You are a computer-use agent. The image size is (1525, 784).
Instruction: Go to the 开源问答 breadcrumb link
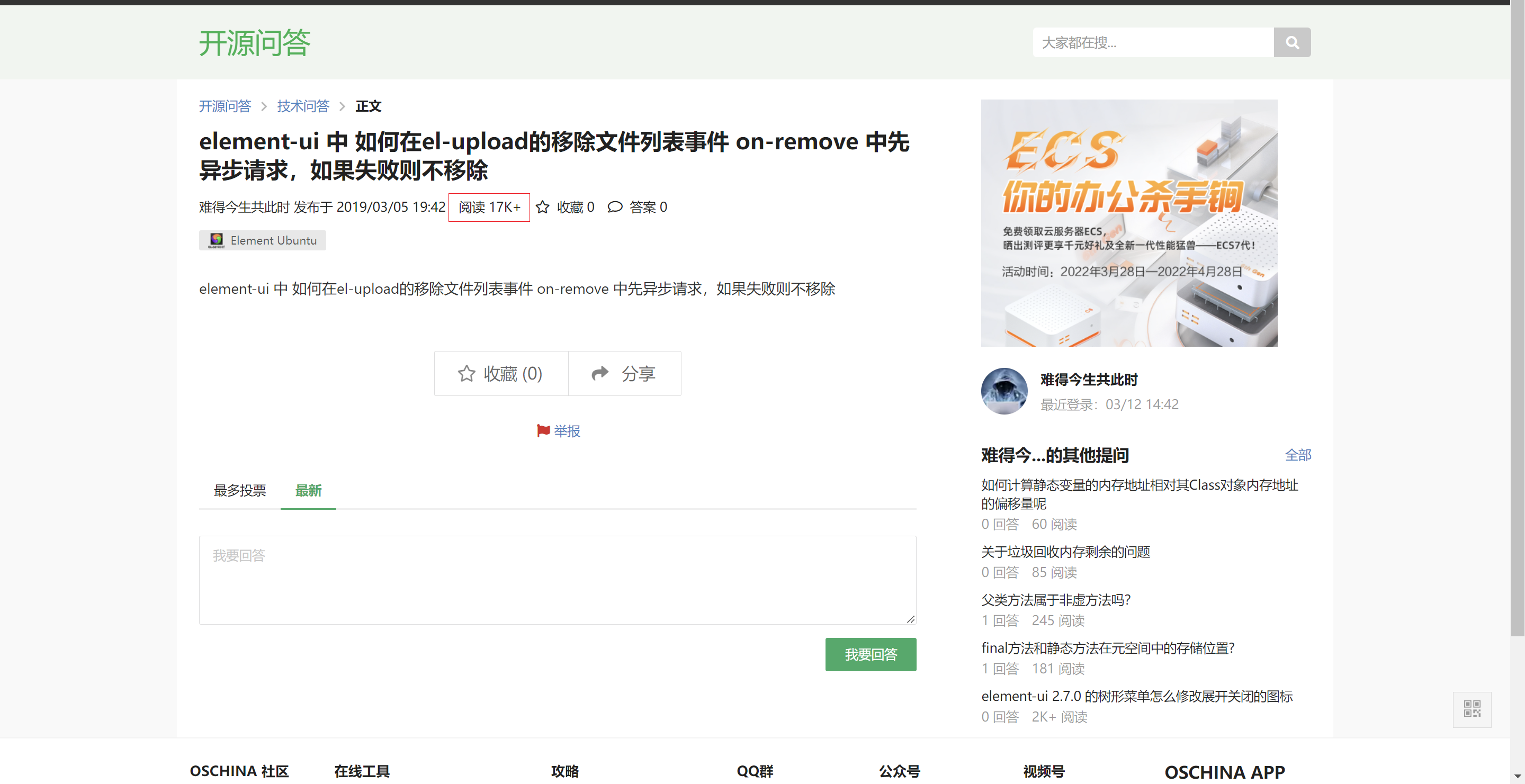[225, 106]
